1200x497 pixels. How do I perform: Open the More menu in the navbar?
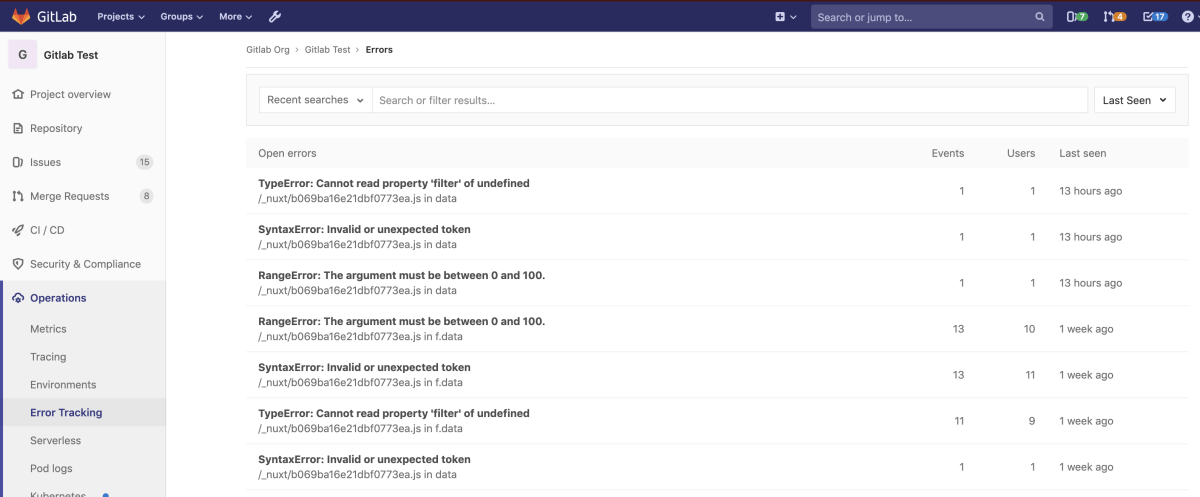point(235,17)
